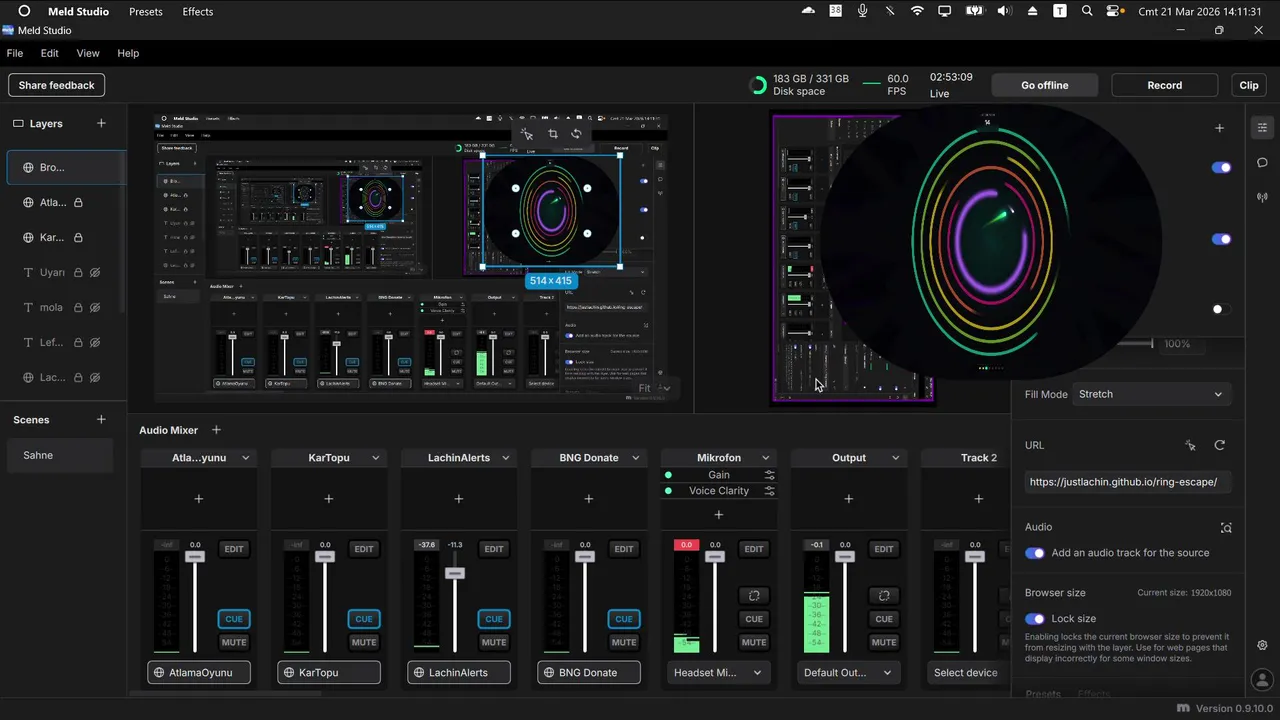Toggle CUE on the LachinAlerts track
This screenshot has width=1280, height=720.
(x=494, y=619)
